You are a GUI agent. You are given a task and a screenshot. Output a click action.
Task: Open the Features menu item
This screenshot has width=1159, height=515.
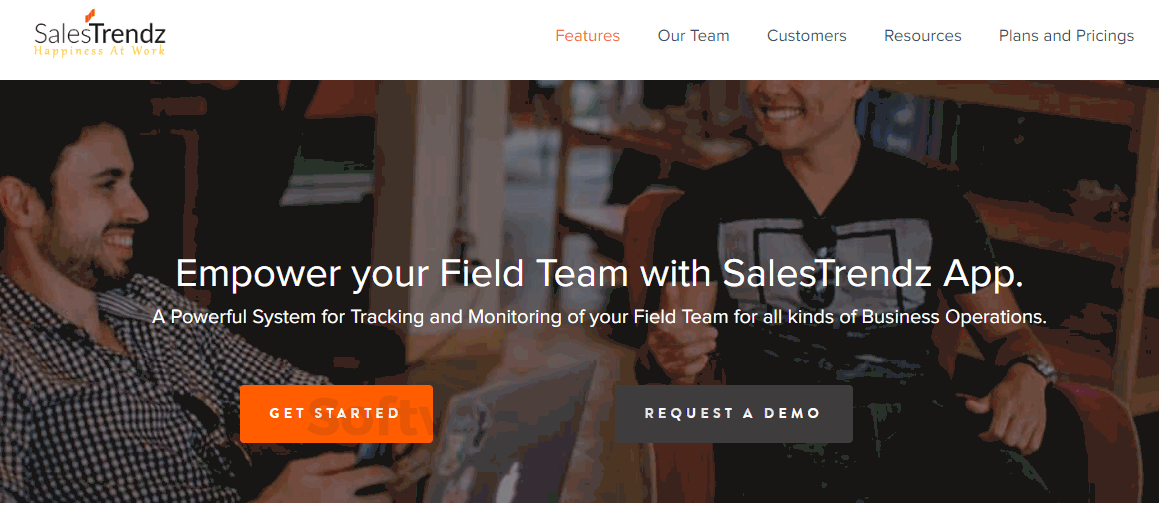coord(587,36)
